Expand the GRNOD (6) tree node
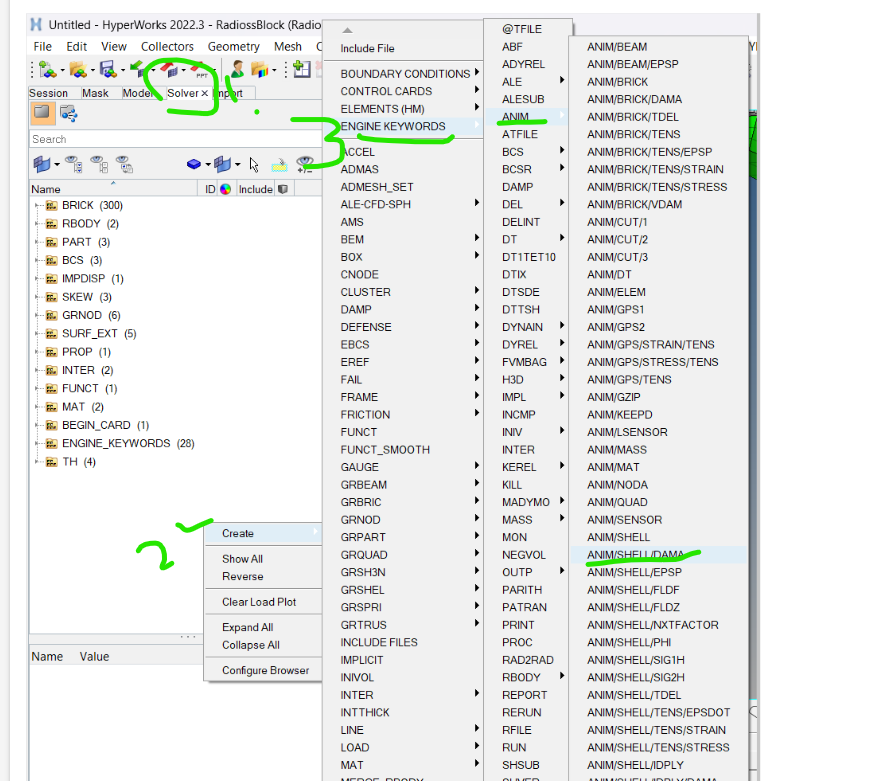 point(37,316)
